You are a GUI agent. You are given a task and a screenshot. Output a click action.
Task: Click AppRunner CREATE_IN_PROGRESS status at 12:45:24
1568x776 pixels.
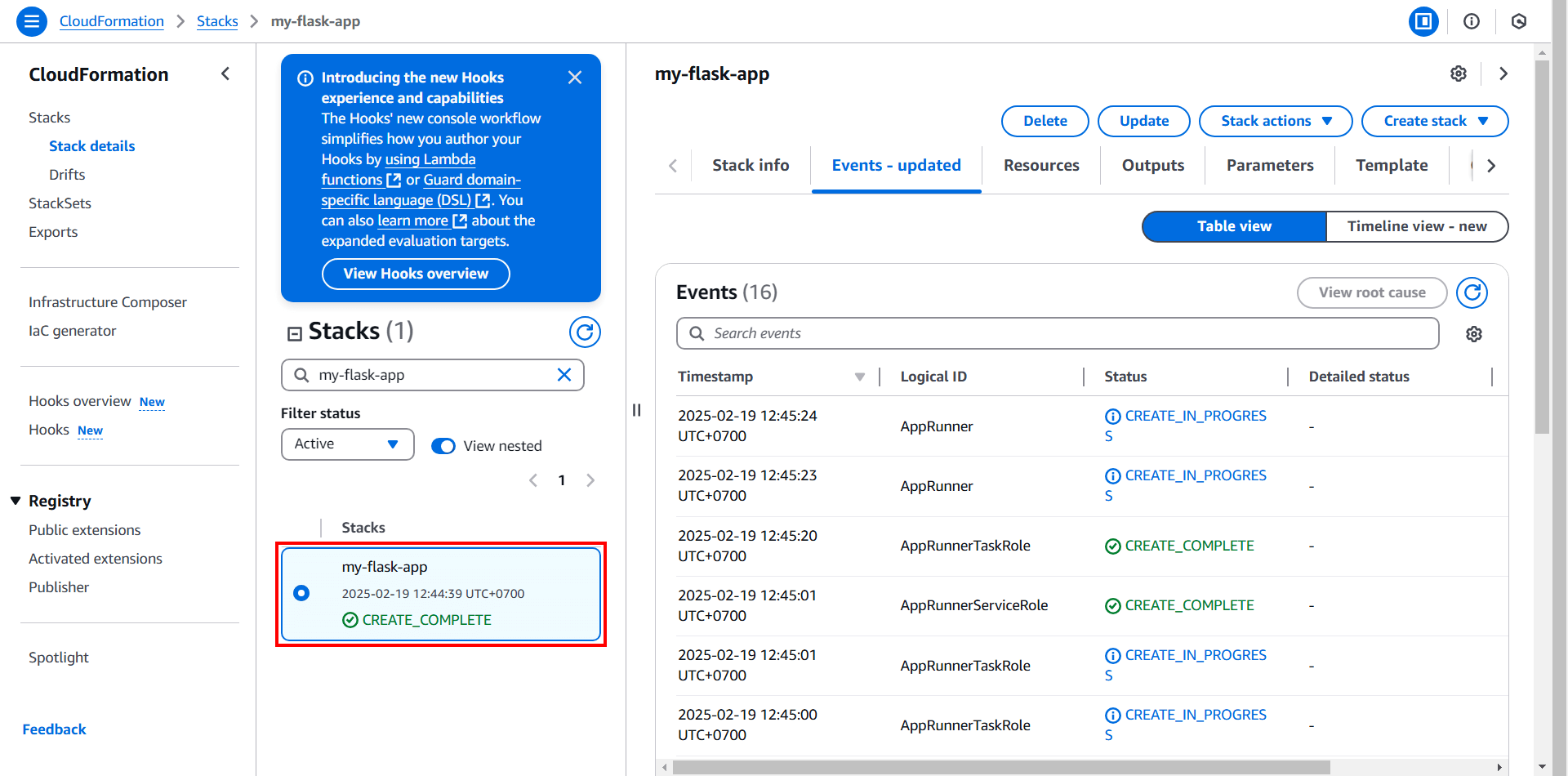[1186, 426]
